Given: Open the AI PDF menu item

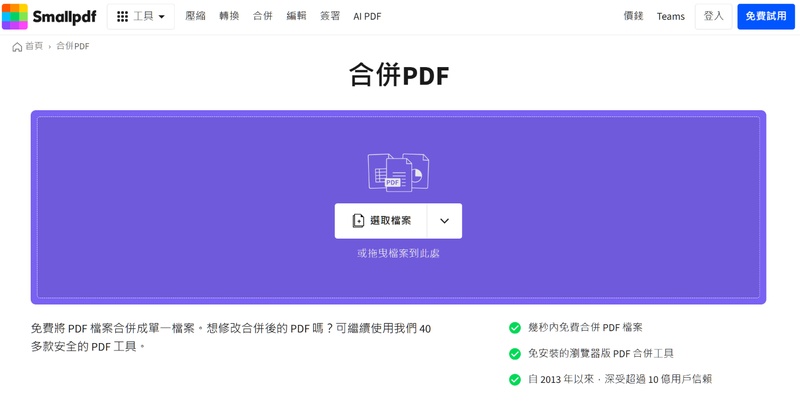Looking at the screenshot, I should pos(367,16).
